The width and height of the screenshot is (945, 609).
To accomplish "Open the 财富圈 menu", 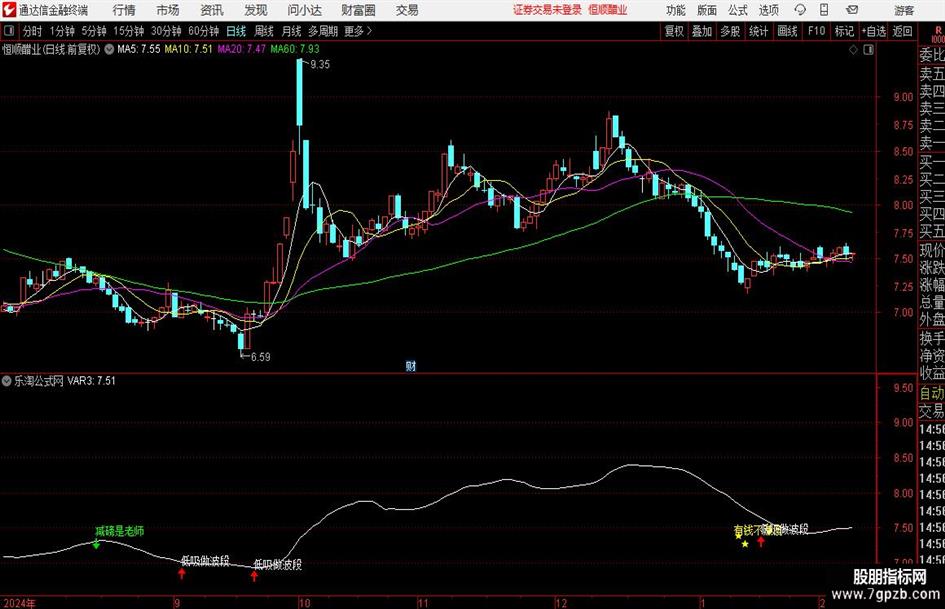I will tap(358, 10).
